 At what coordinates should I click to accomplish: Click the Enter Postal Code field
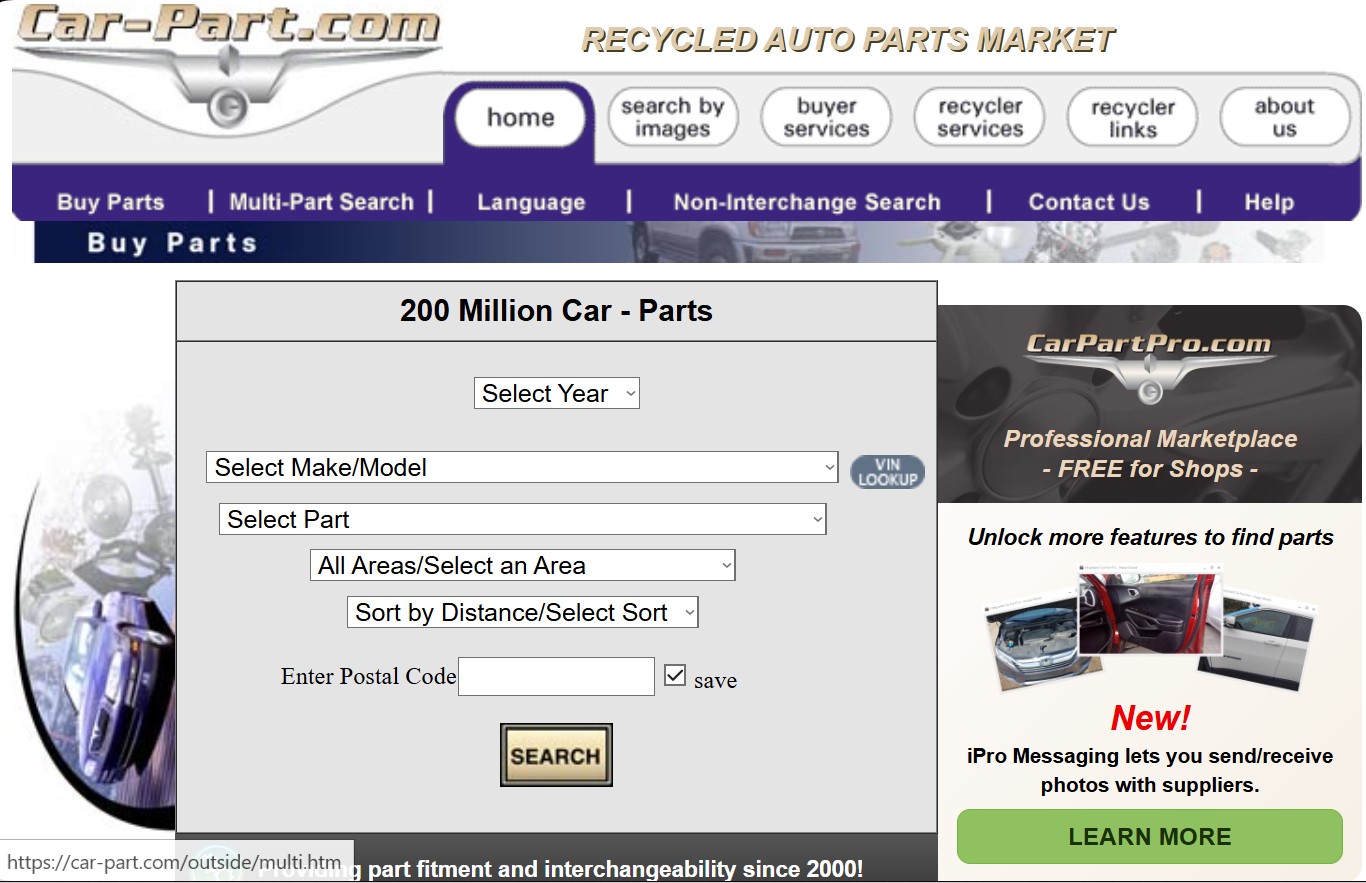555,676
